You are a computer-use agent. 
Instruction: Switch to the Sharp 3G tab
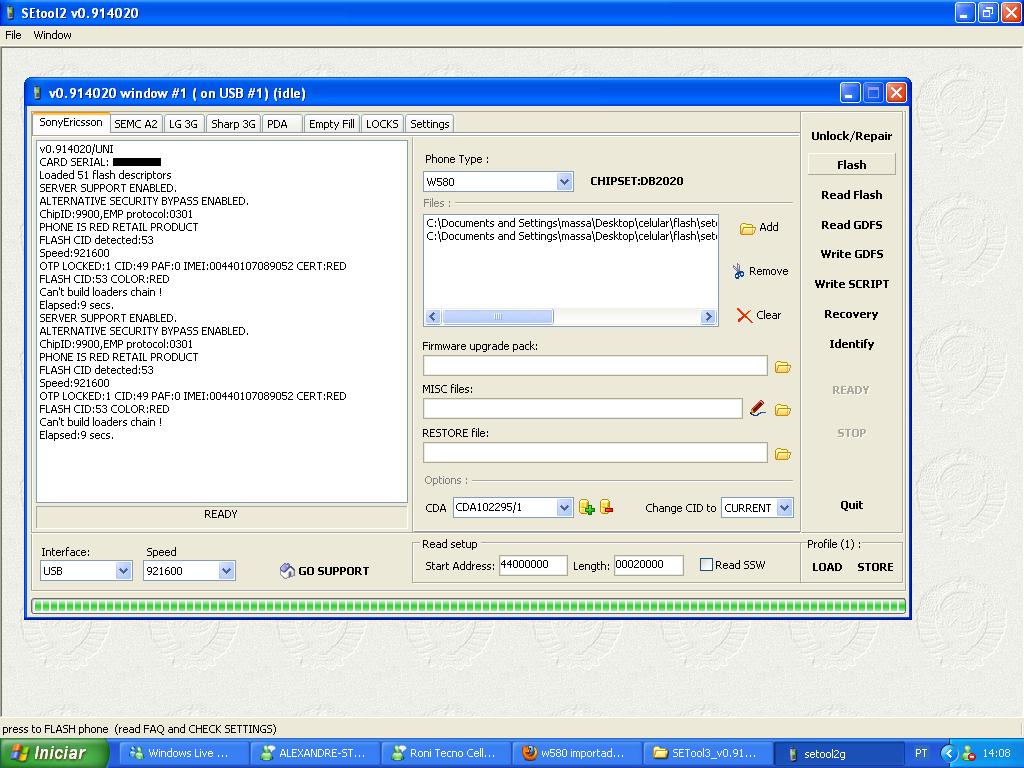pyautogui.click(x=233, y=124)
